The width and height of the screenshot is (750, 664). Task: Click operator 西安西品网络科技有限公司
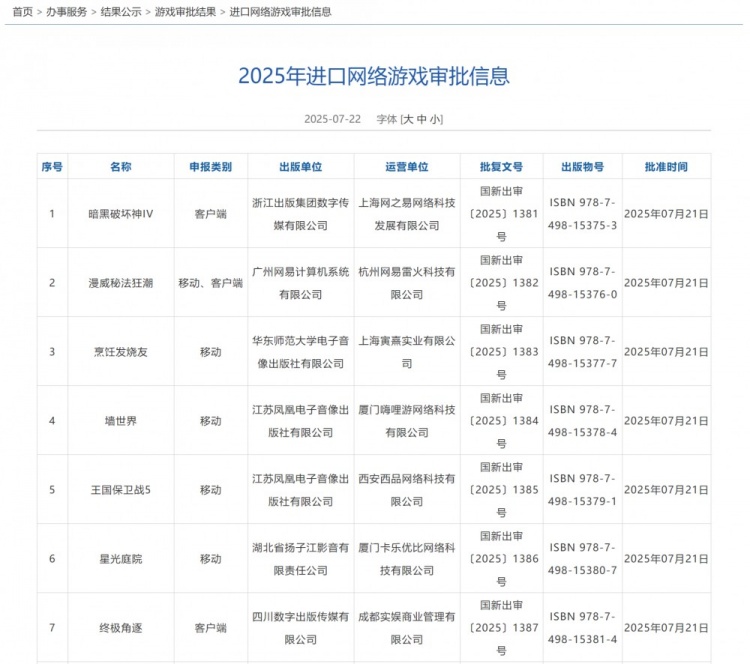click(x=407, y=490)
